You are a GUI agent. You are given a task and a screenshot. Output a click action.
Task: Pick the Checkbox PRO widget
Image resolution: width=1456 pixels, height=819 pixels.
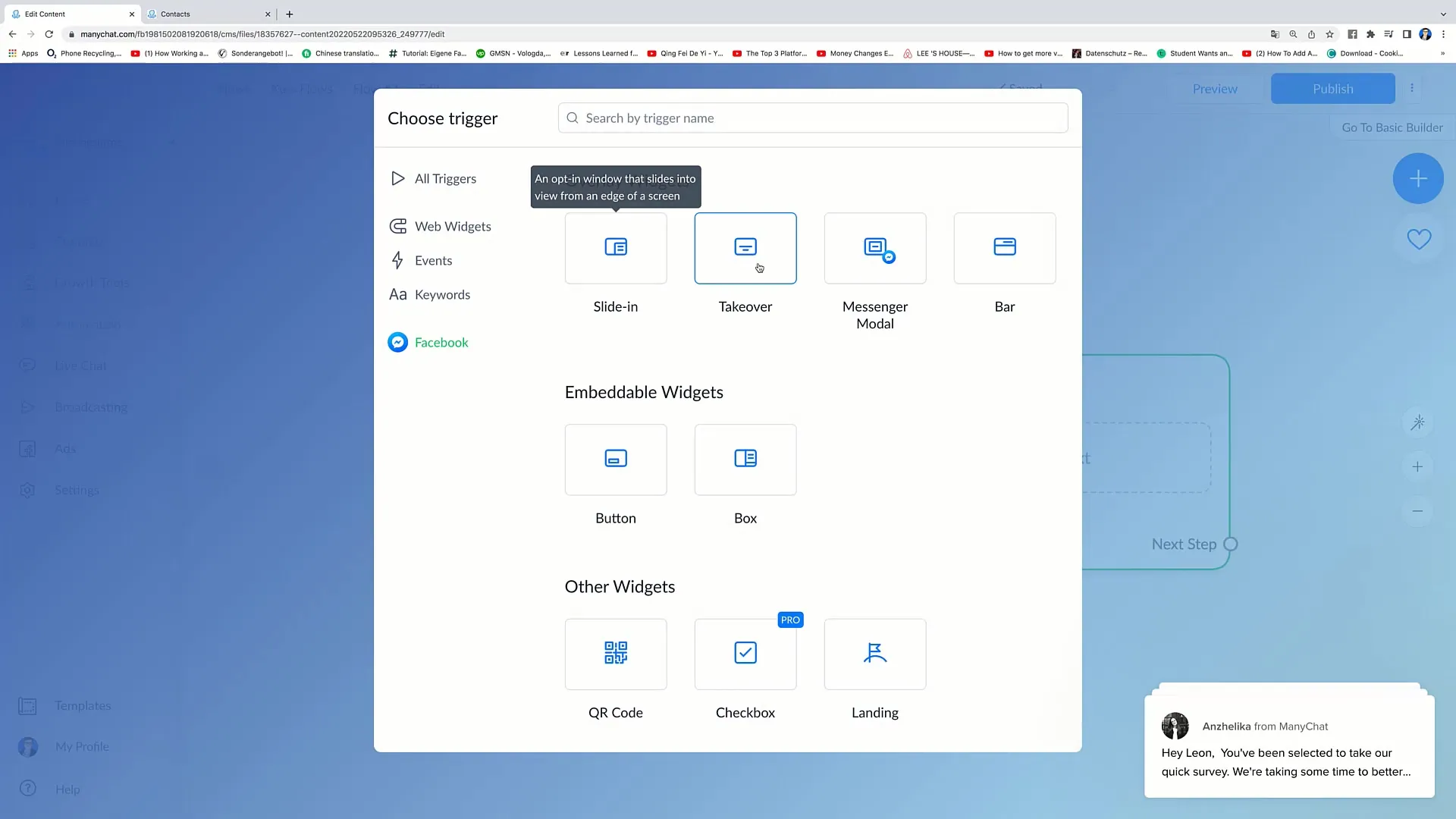click(x=745, y=654)
